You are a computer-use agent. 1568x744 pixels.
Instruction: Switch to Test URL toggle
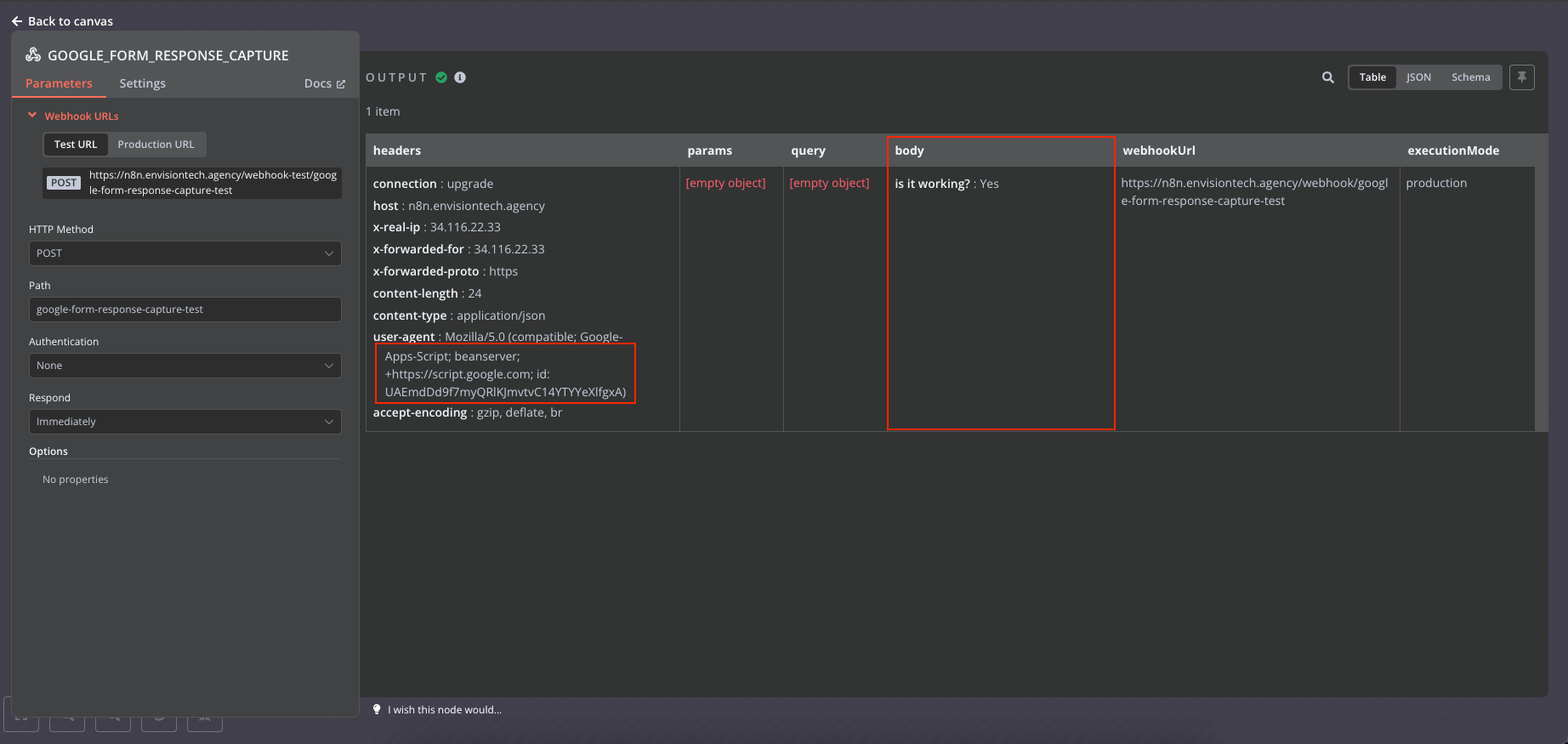[x=76, y=145]
